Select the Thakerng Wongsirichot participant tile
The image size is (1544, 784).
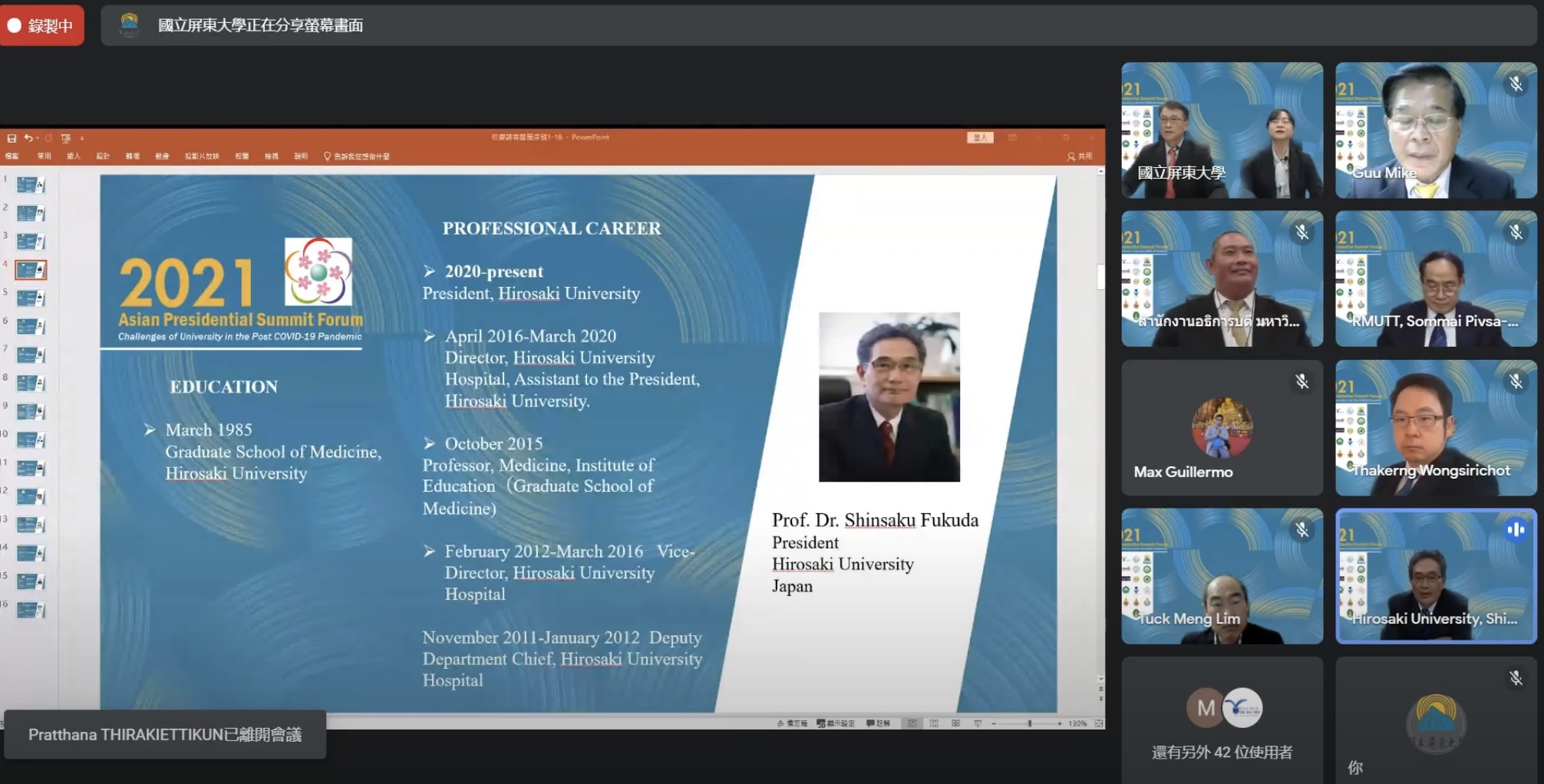click(1436, 427)
